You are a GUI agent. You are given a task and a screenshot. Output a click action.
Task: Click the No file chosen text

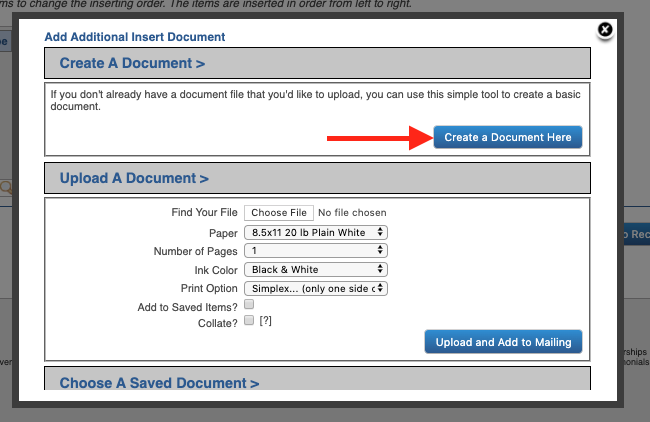(352, 213)
